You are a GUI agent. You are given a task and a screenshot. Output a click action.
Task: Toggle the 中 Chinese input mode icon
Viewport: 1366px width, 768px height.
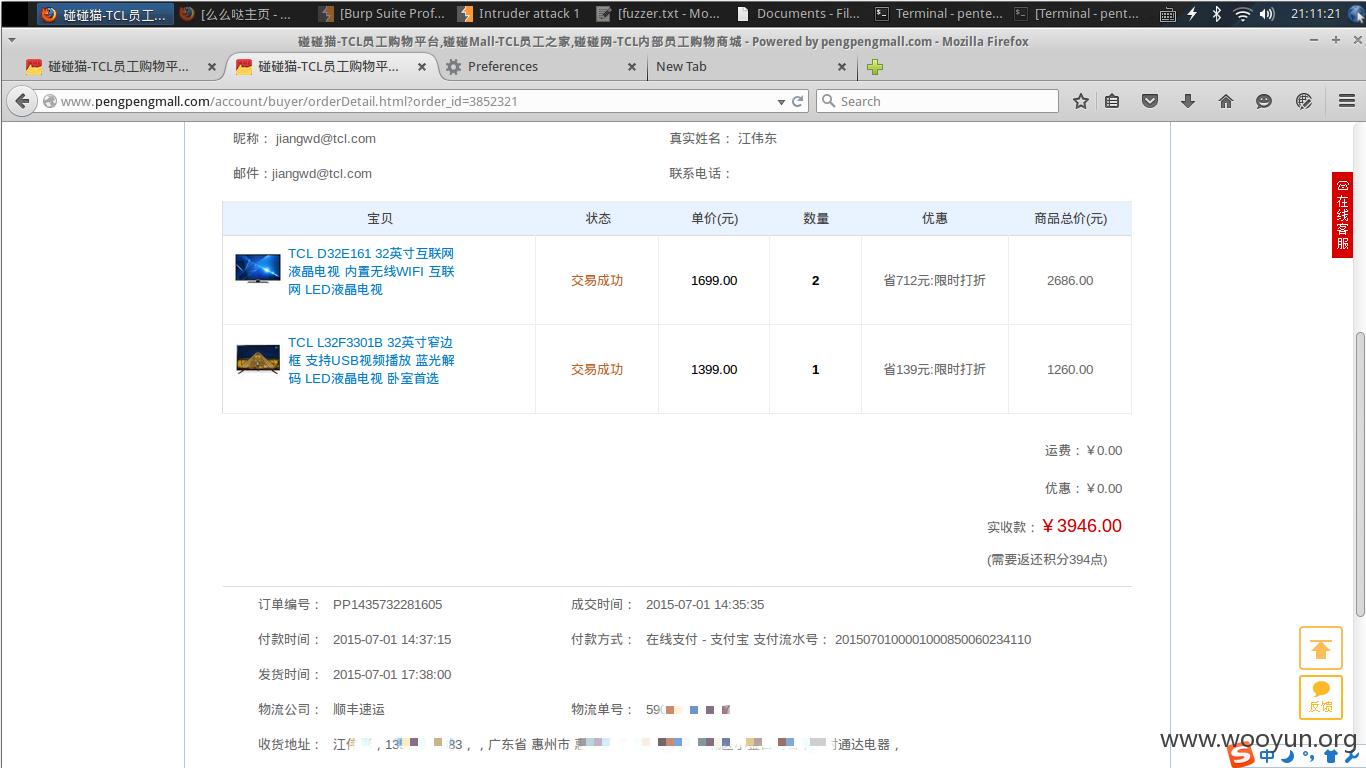pos(1268,756)
